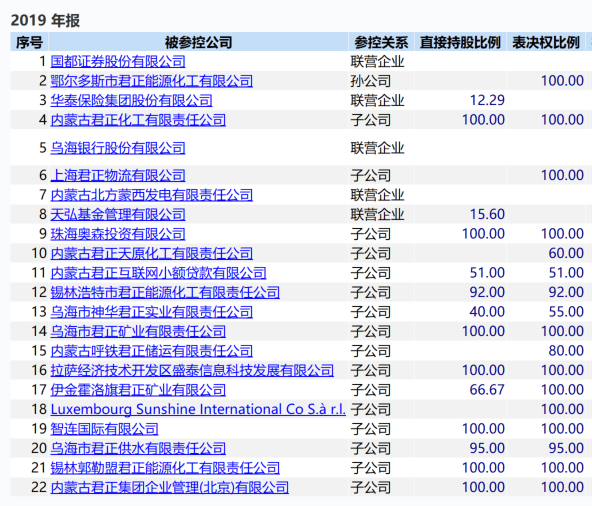
Task: Click the 直接持股比例 column header
Action: click(x=460, y=42)
